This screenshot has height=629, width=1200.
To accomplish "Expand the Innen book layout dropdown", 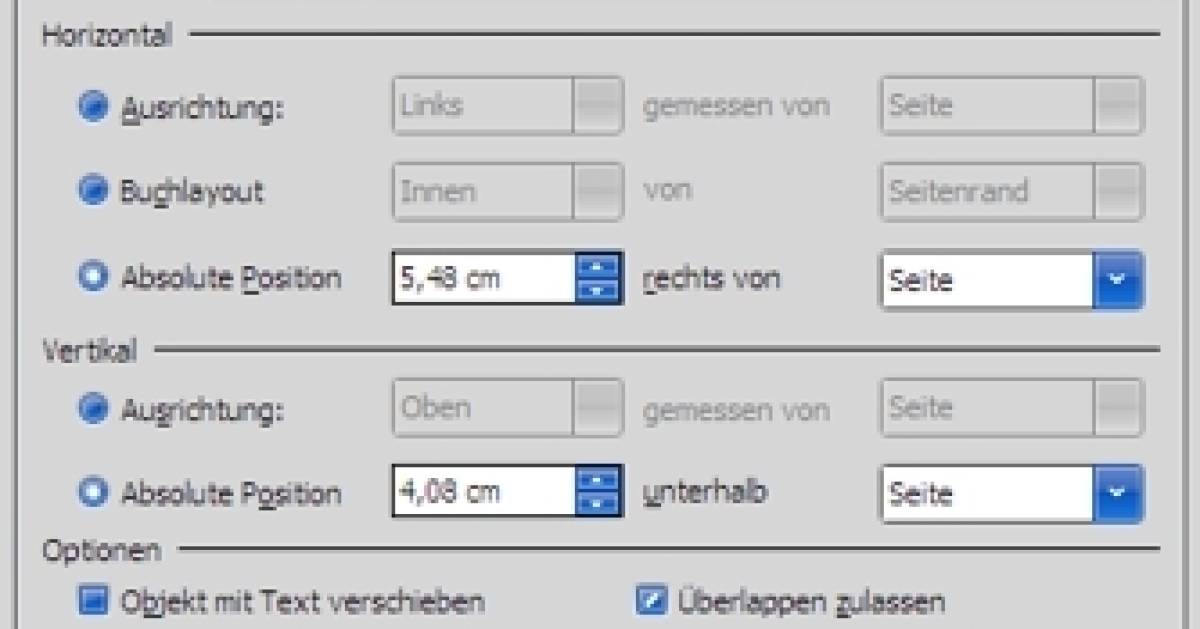I will pos(598,190).
